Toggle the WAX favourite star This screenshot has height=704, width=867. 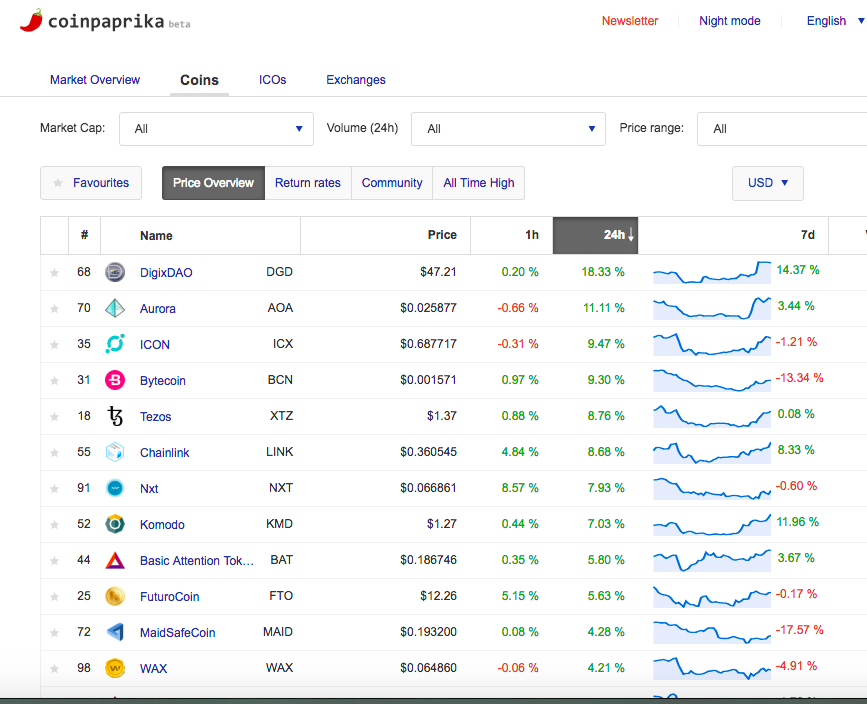click(x=54, y=669)
